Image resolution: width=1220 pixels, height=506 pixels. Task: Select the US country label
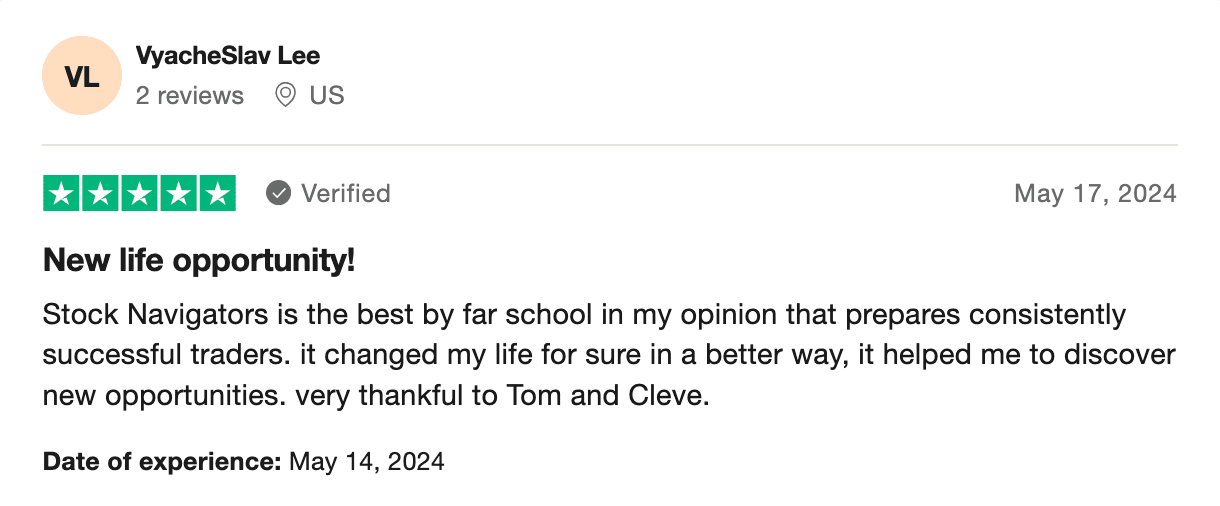[x=327, y=95]
